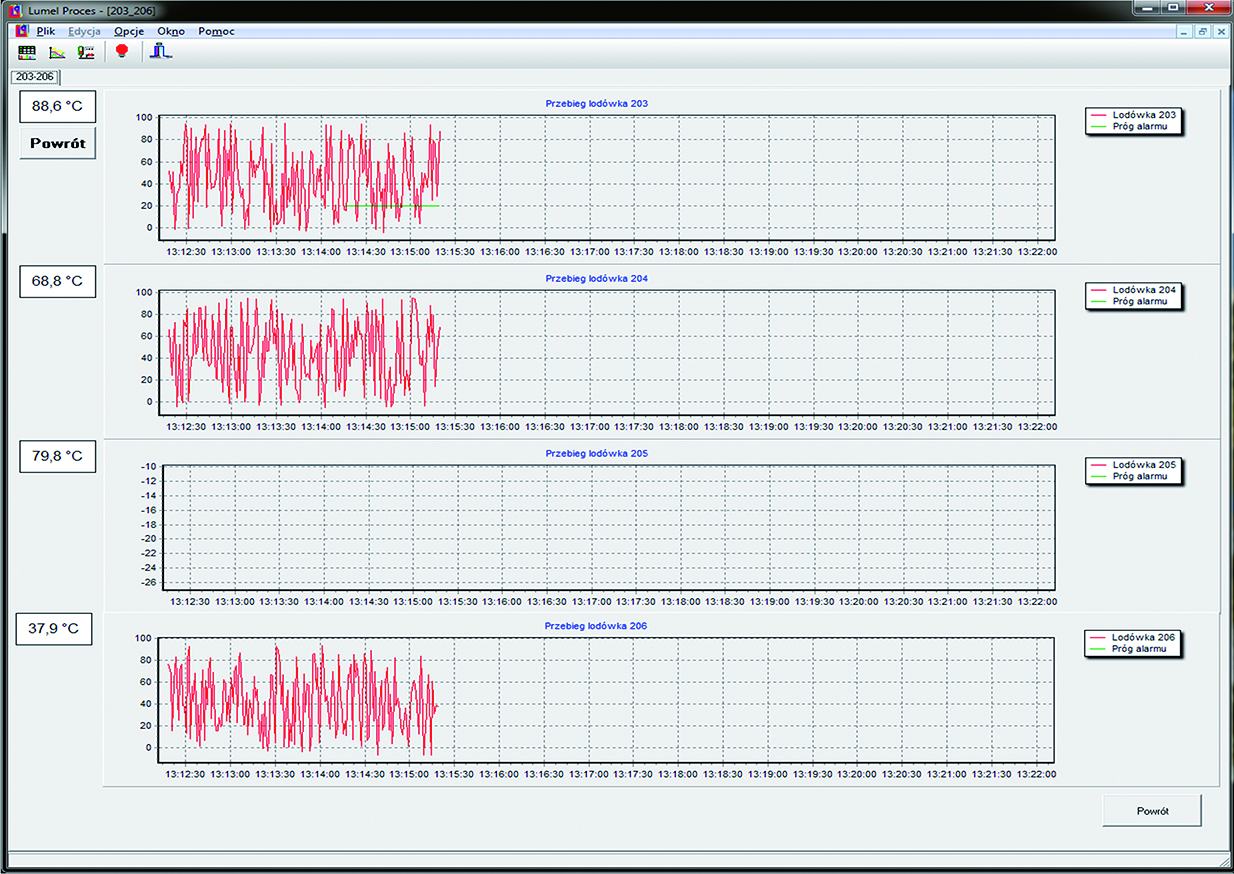
Task: Click the 37,9 °C temperature readout
Action: (x=56, y=630)
